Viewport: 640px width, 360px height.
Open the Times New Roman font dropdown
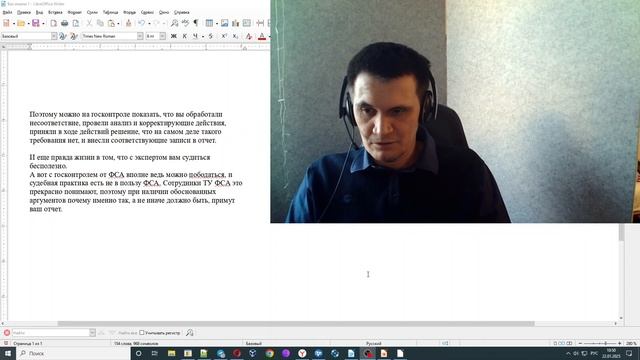(x=140, y=36)
